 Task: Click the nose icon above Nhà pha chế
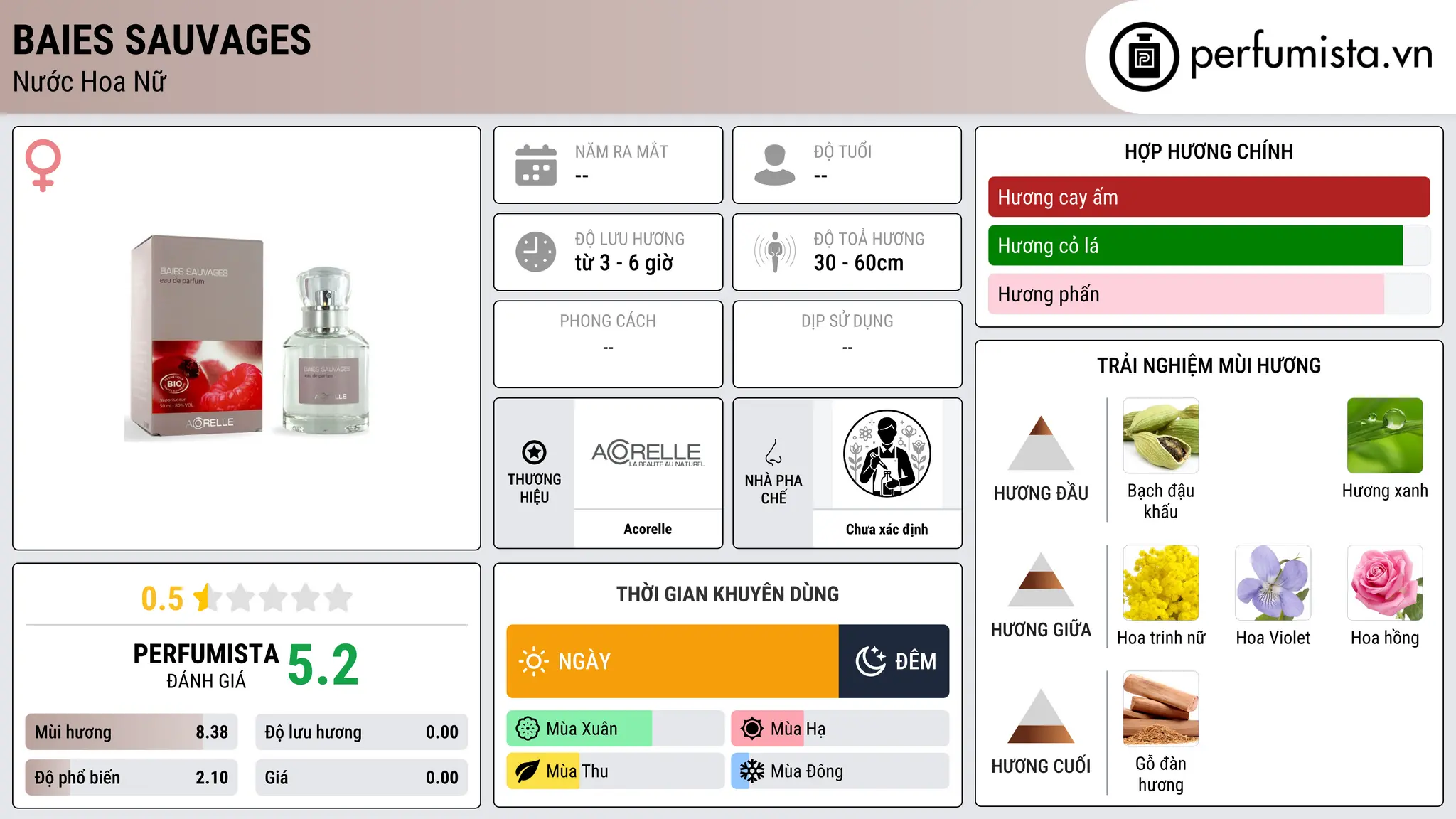[773, 452]
